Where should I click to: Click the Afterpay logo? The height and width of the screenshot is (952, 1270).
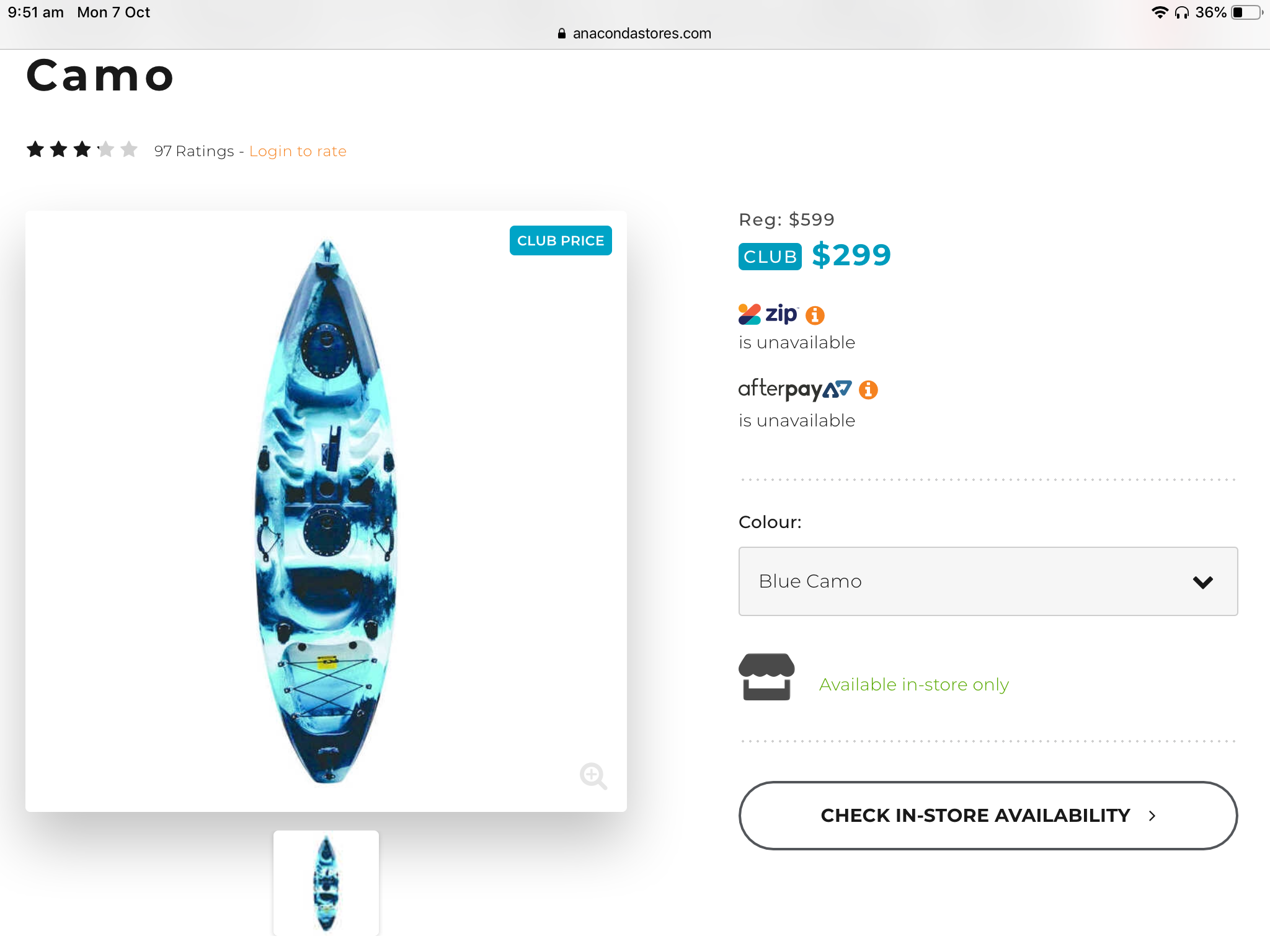[794, 389]
